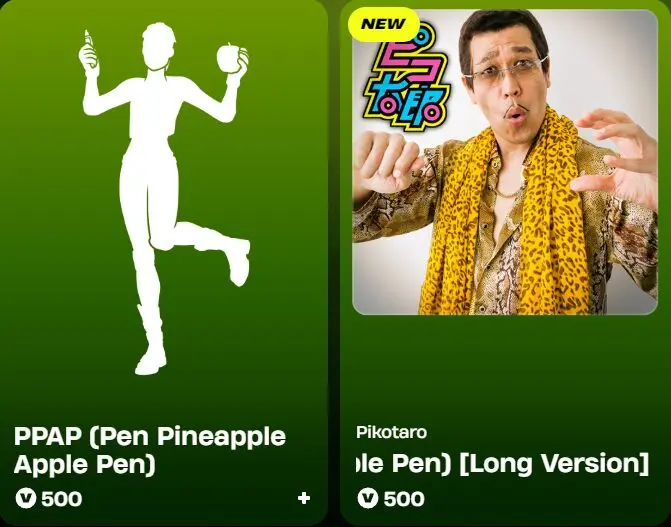This screenshot has height=527, width=671.
Task: Click the plus icon on PPAP emote card
Action: tap(304, 498)
